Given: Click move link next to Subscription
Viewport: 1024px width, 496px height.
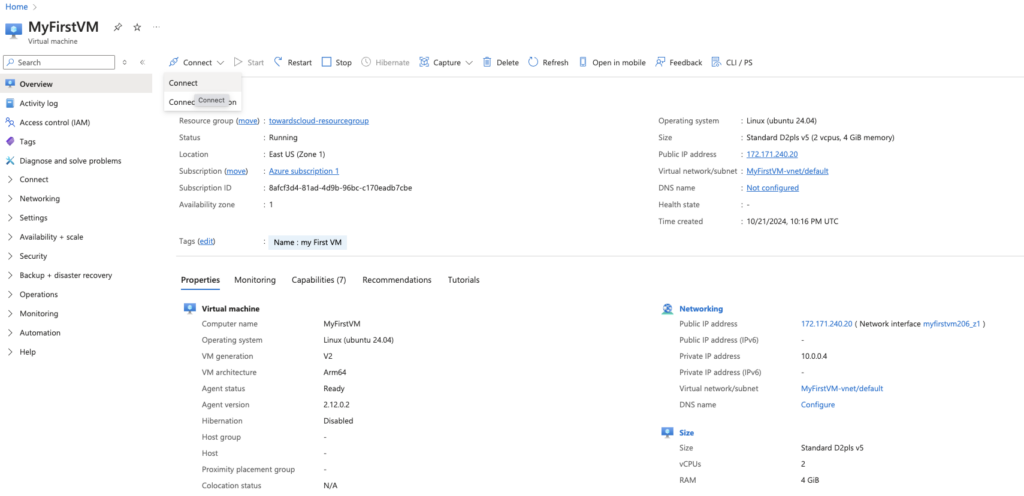Looking at the screenshot, I should click(236, 171).
